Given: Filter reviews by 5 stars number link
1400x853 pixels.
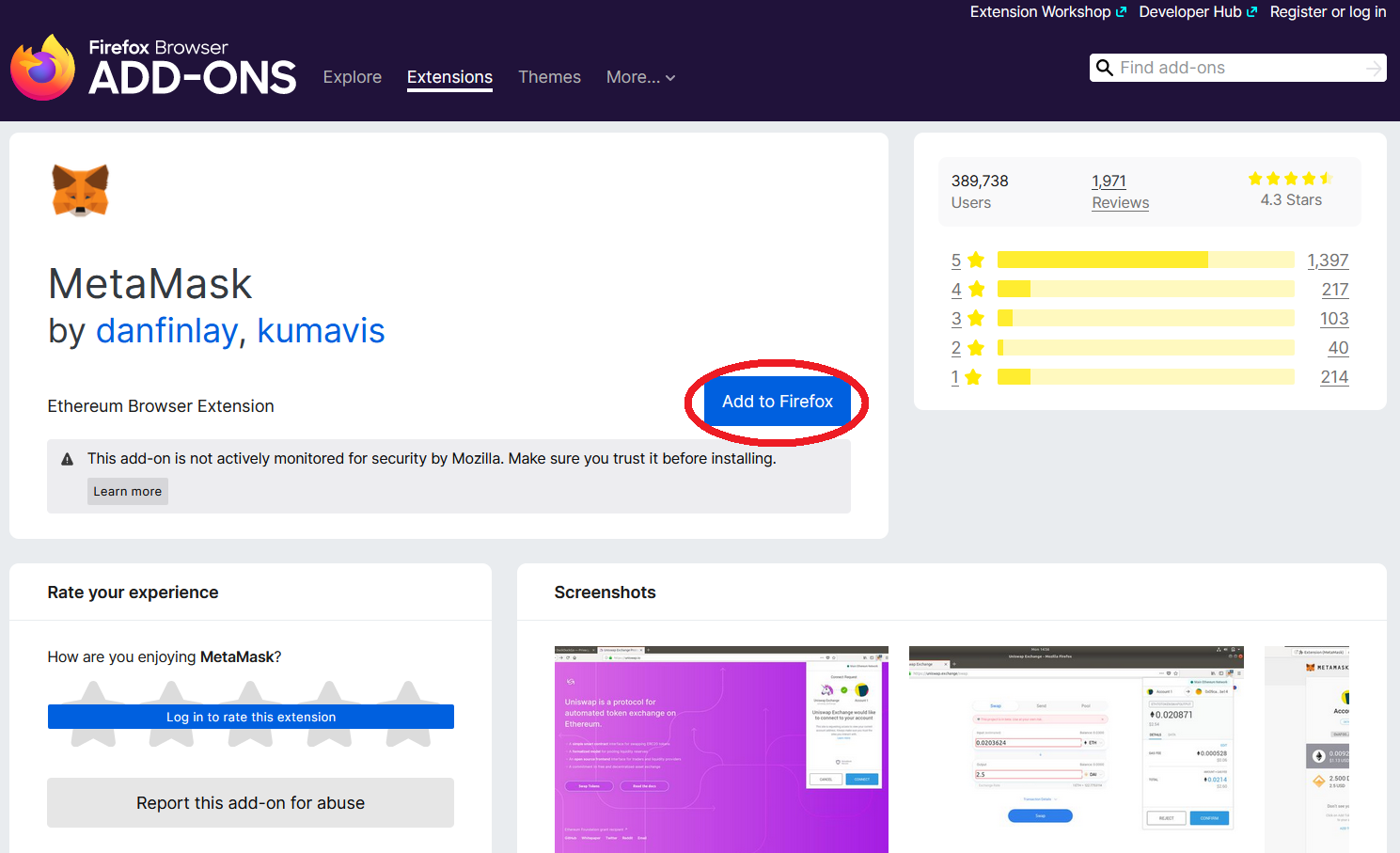Looking at the screenshot, I should tap(955, 261).
